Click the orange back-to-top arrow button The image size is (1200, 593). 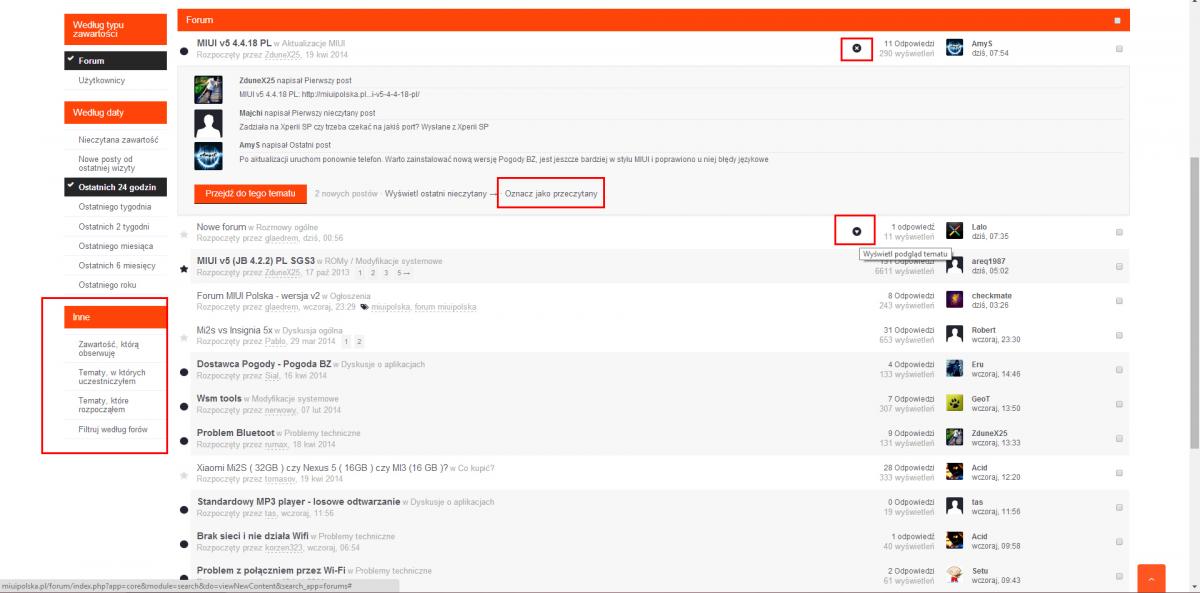1151,579
